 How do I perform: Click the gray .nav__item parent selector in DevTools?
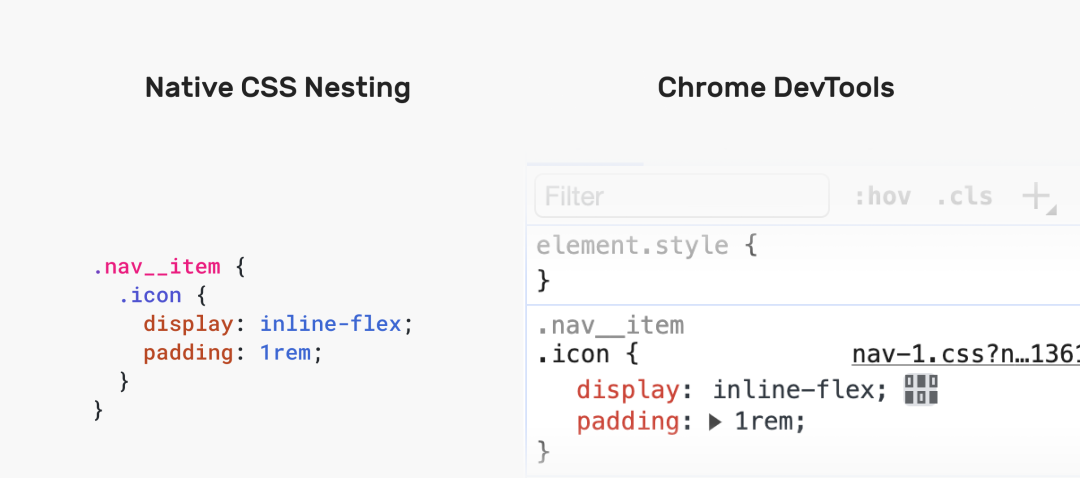pyautogui.click(x=610, y=325)
